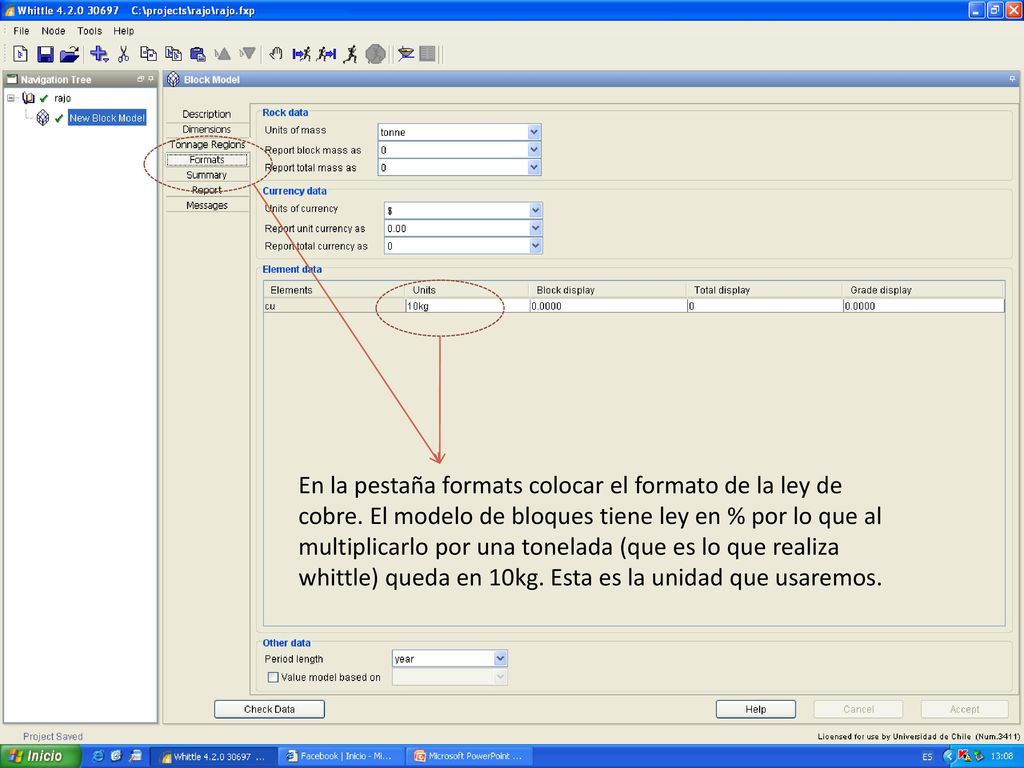The height and width of the screenshot is (768, 1024).
Task: Click the tray expand arrow icon
Action: coord(948,756)
